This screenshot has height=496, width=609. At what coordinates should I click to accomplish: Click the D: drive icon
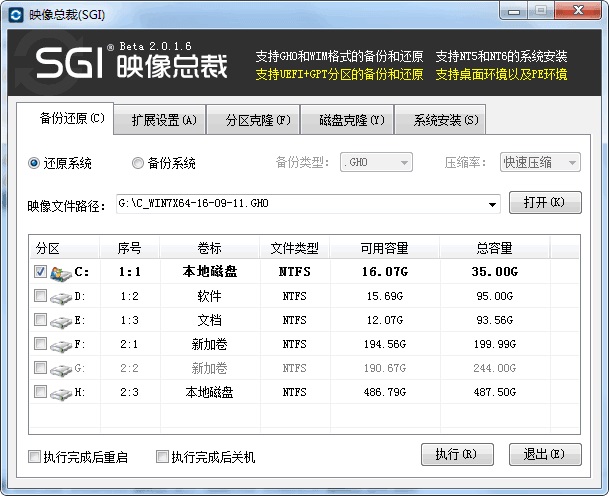pos(59,296)
